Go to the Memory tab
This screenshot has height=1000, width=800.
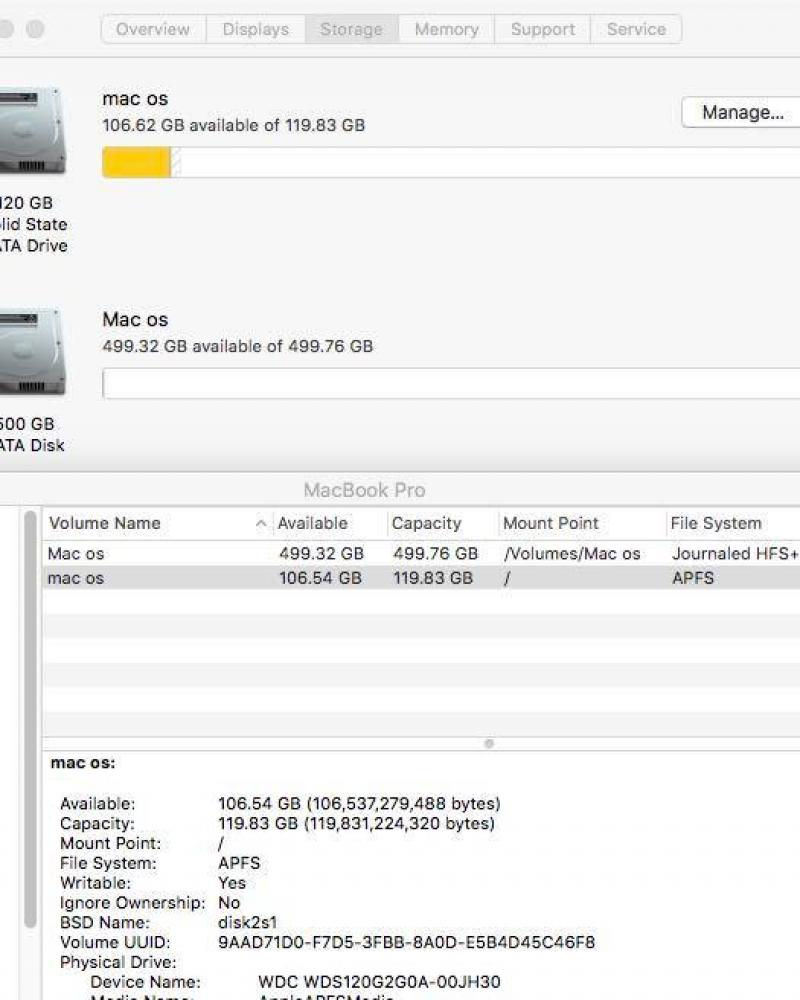pyautogui.click(x=447, y=29)
